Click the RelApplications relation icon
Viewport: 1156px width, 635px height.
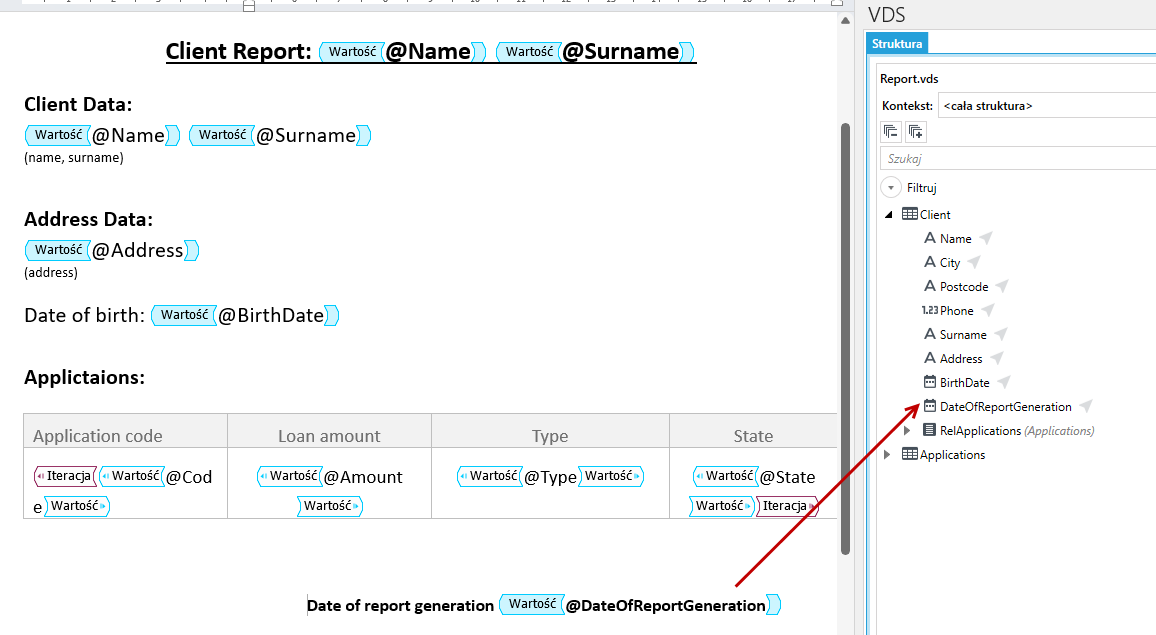point(930,430)
